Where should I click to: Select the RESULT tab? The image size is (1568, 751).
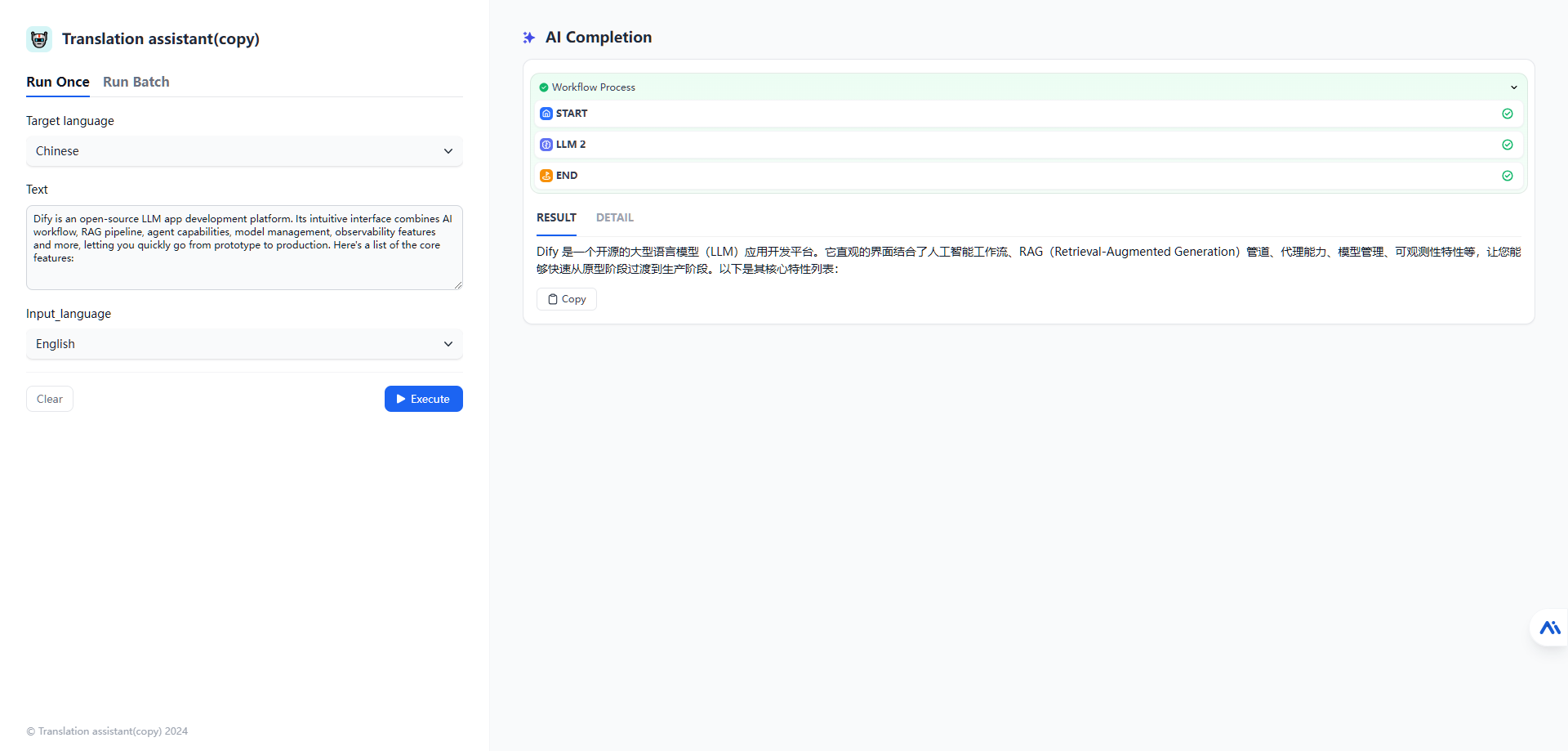pyautogui.click(x=556, y=217)
